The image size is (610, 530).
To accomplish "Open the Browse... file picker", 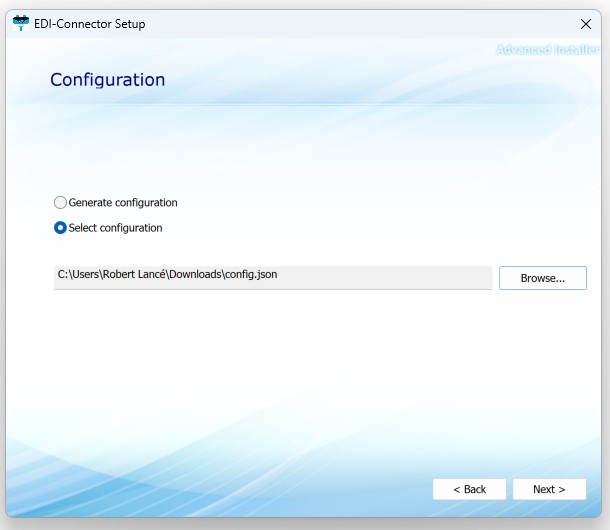I will coord(543,278).
